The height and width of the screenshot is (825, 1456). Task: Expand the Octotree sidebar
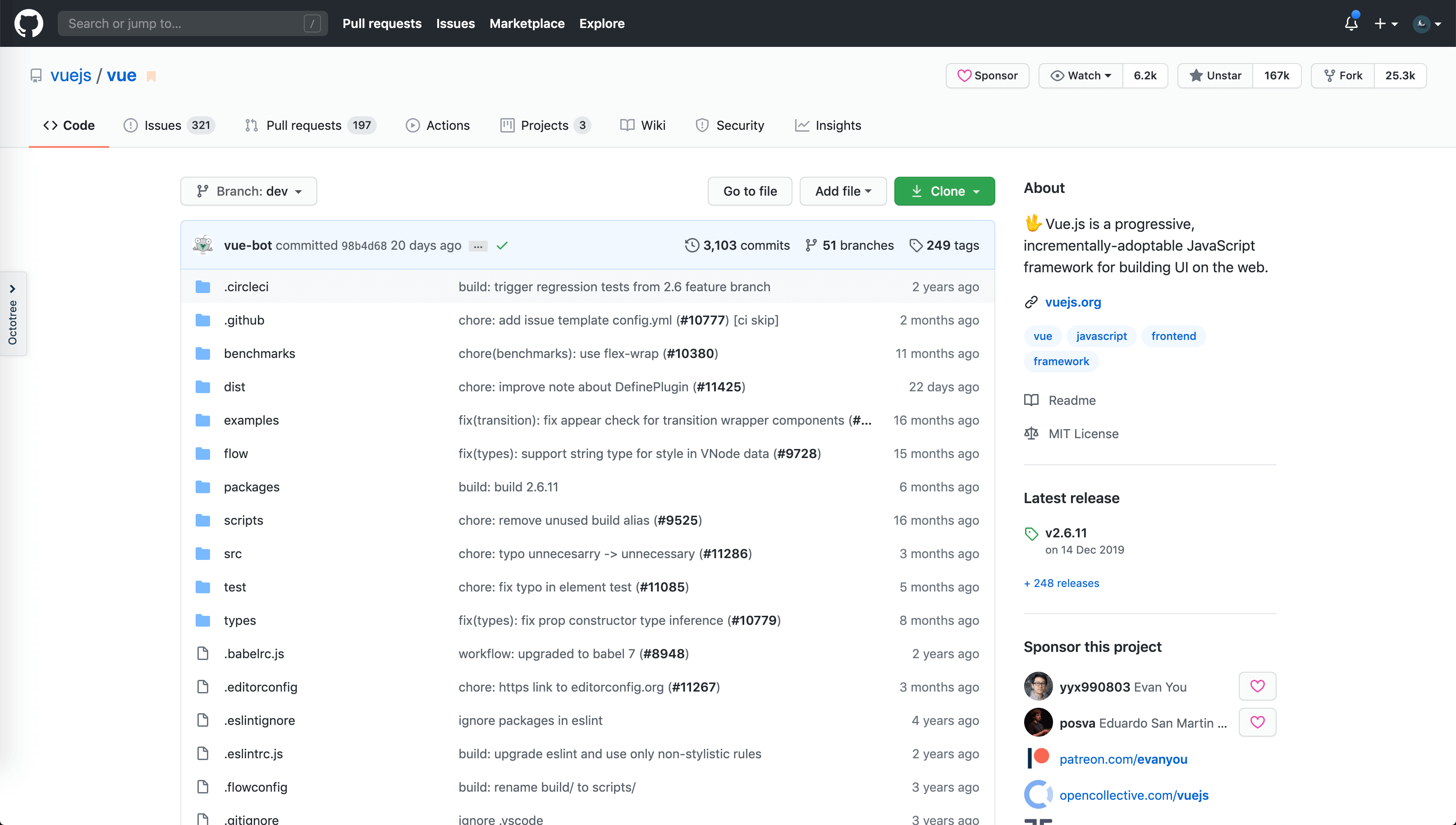pos(13,314)
